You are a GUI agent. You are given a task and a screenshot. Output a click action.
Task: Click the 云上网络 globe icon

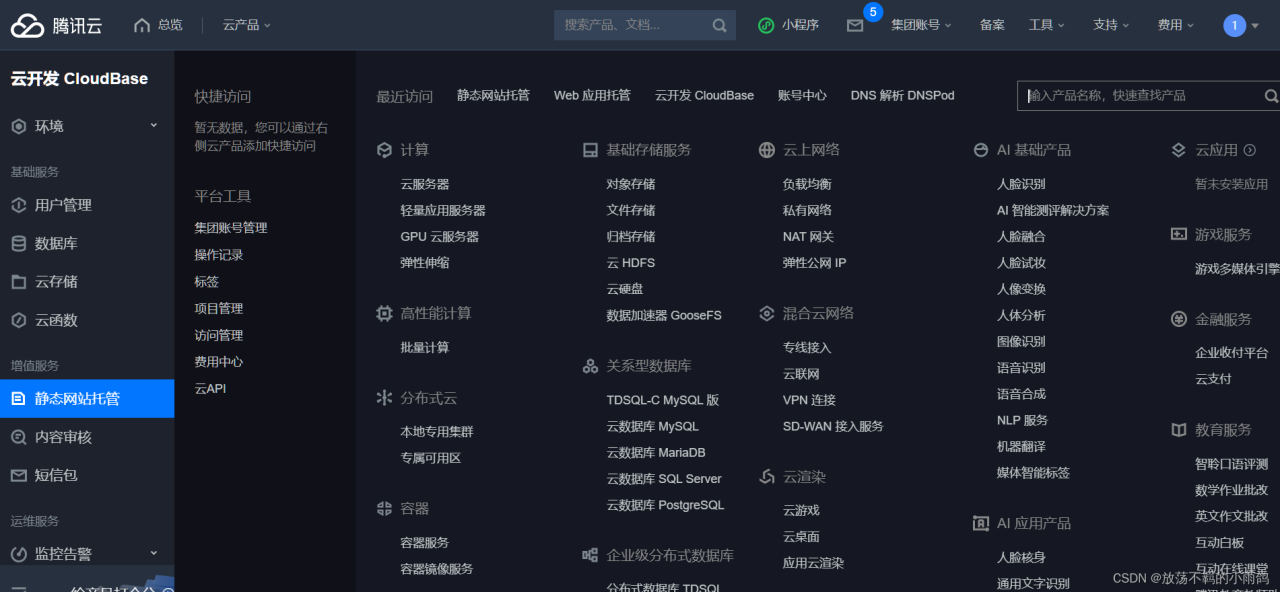767,150
